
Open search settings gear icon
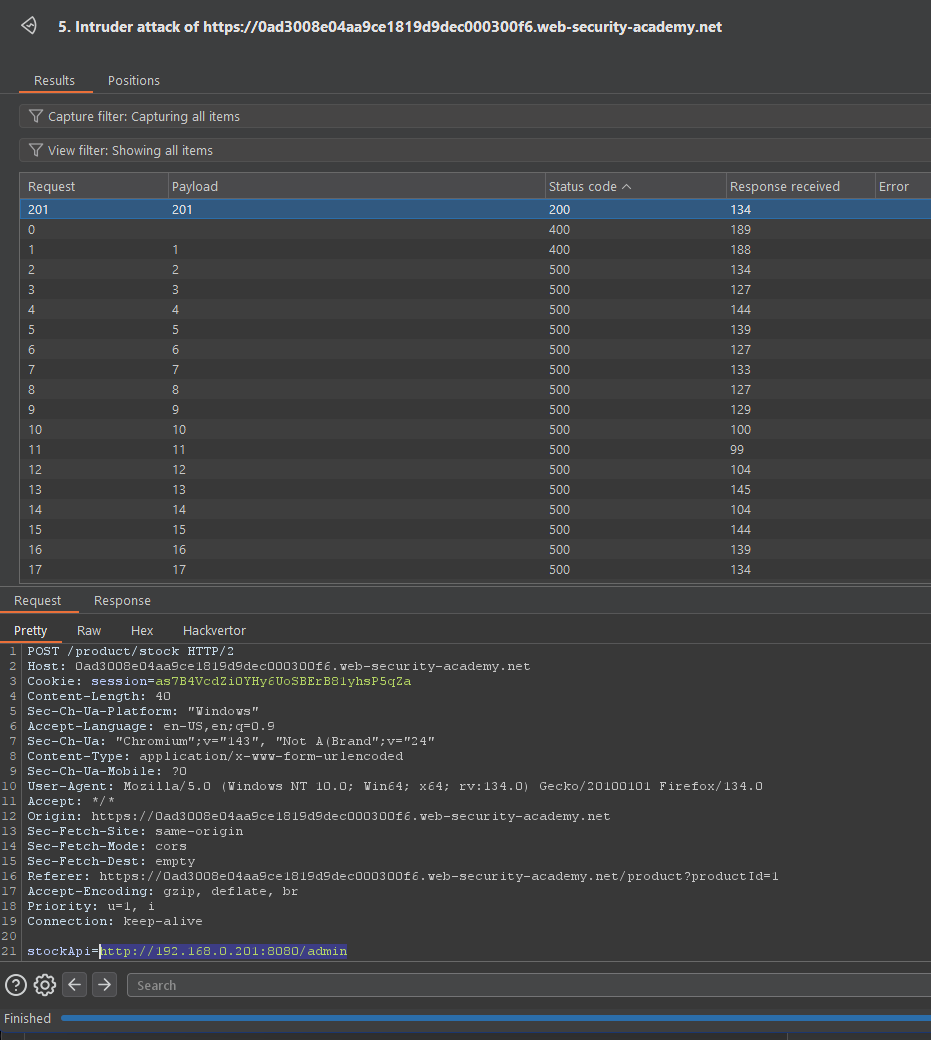pyautogui.click(x=44, y=985)
